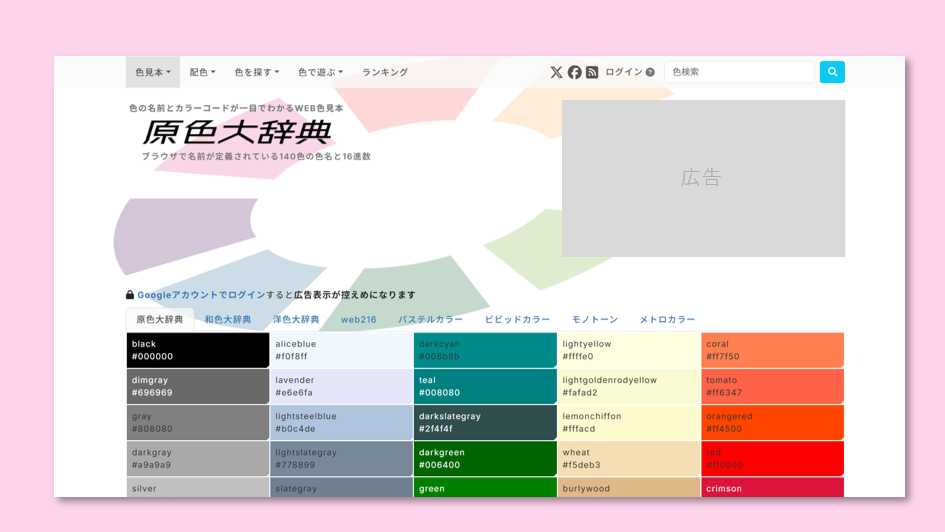
Task: Select the tomato #ff6347 swatch
Action: [x=773, y=386]
